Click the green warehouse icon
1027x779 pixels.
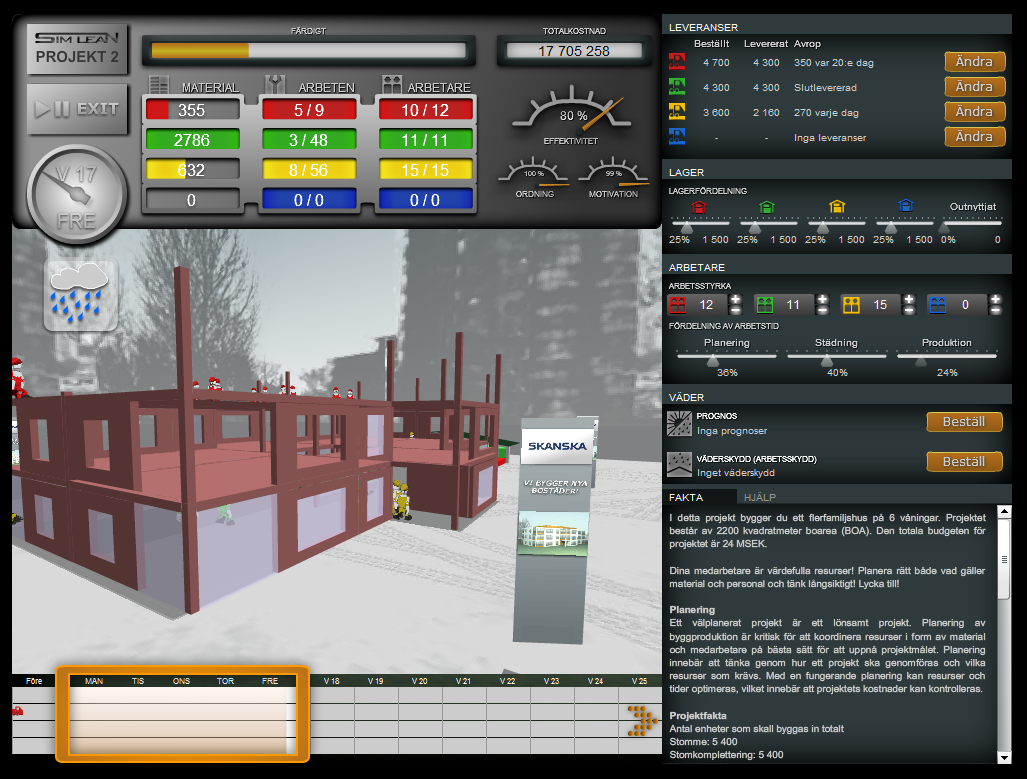point(767,207)
